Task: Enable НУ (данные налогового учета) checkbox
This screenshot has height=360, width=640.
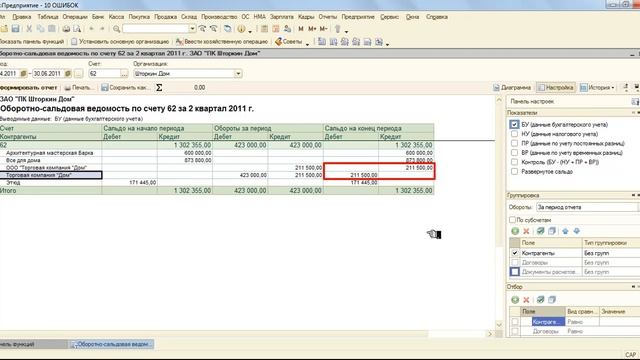Action: (x=514, y=134)
